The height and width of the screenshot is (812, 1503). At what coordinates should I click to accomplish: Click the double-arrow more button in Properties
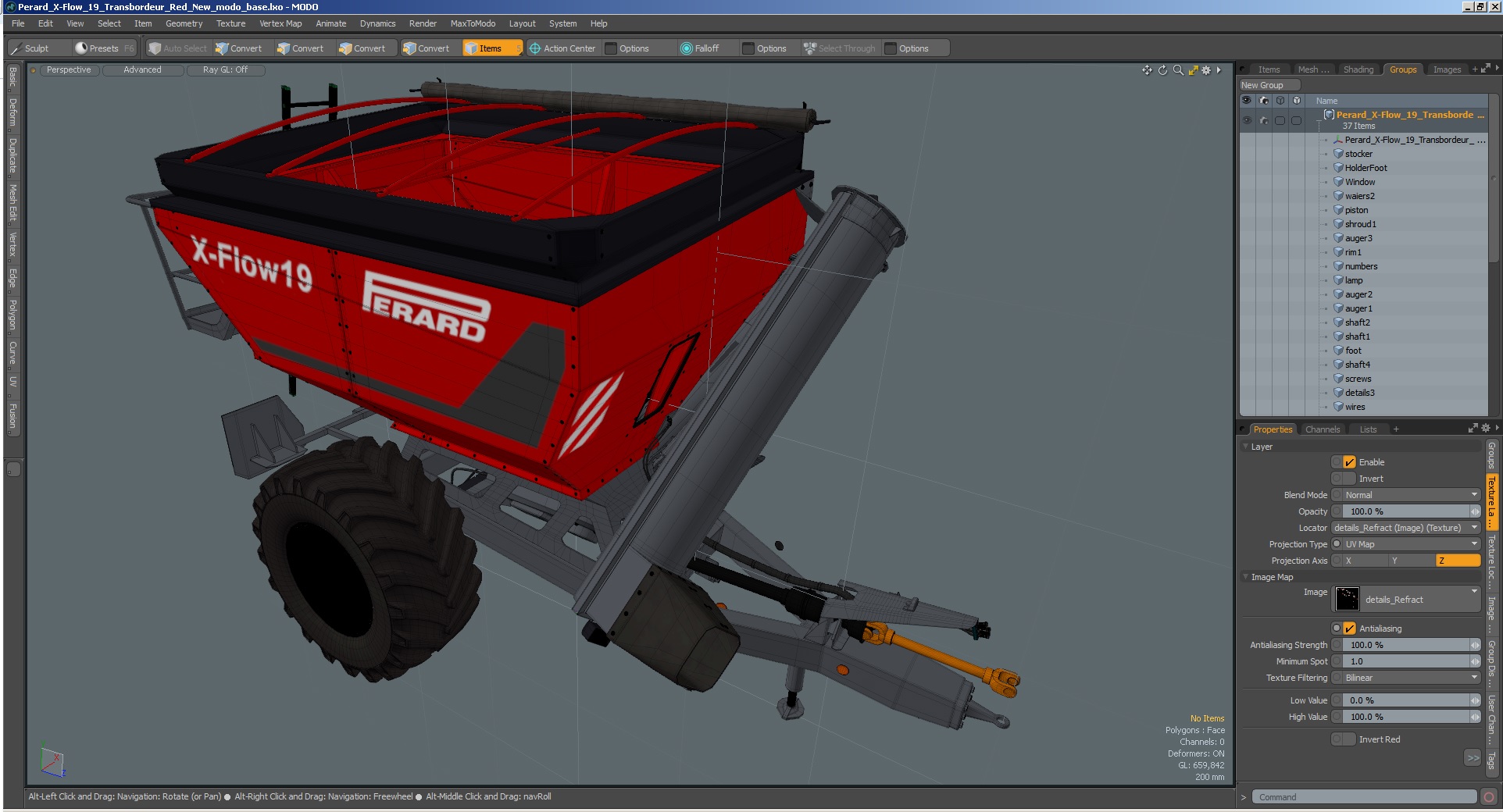(x=1473, y=757)
